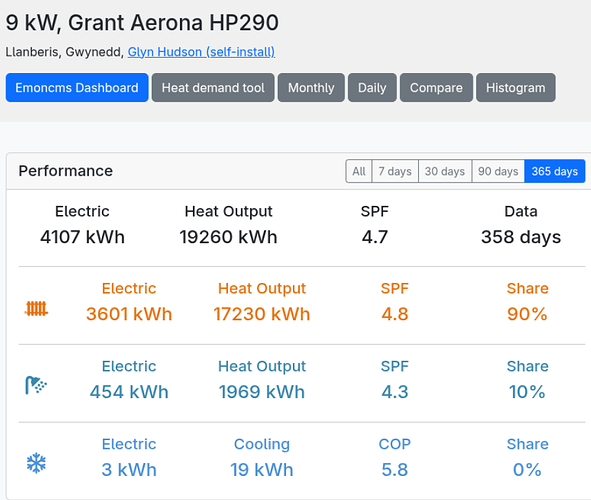Switch performance period to 30 days
591x500 pixels.
point(445,171)
